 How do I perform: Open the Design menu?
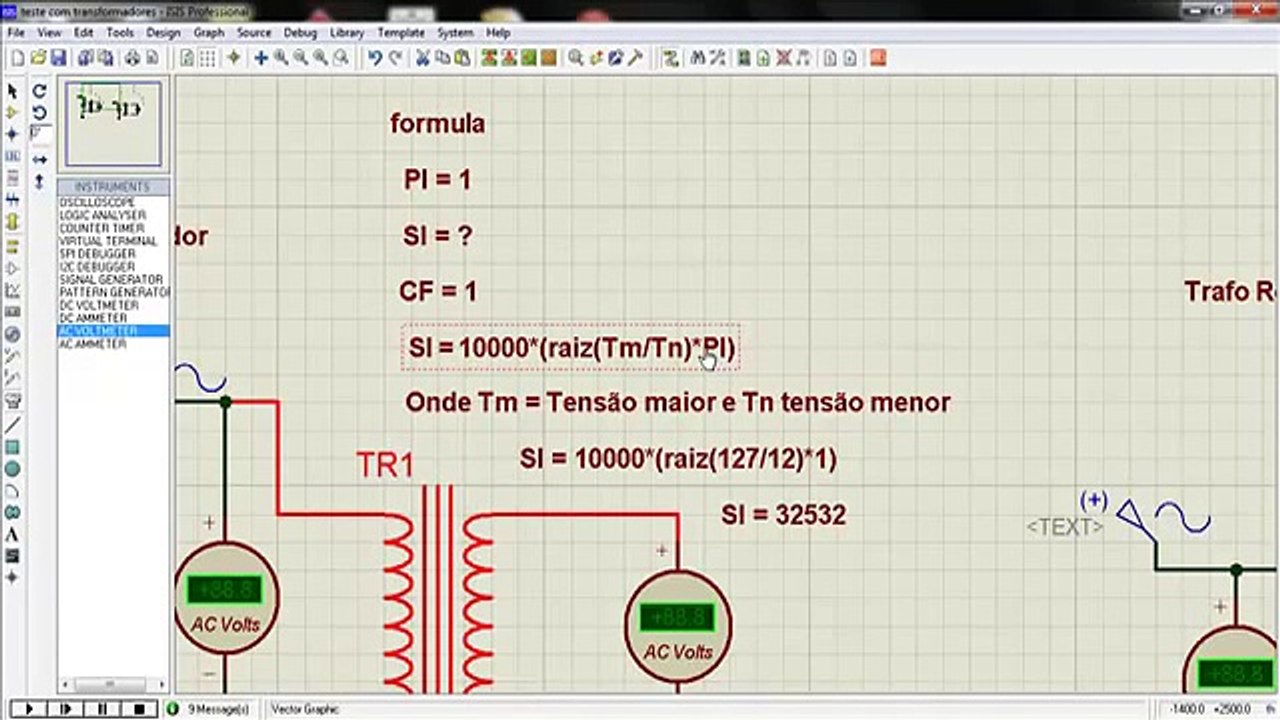click(164, 33)
